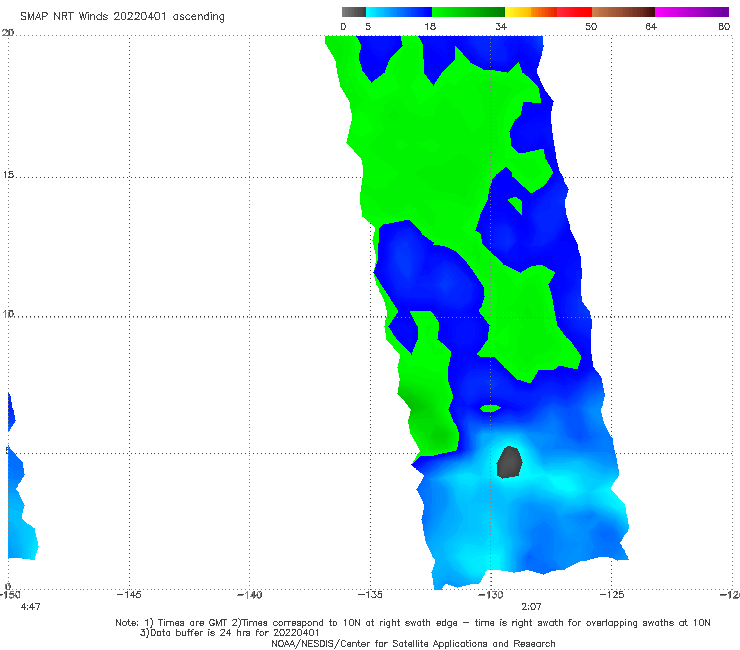
Task: Click the longitude label '-125'
Action: pos(612,595)
